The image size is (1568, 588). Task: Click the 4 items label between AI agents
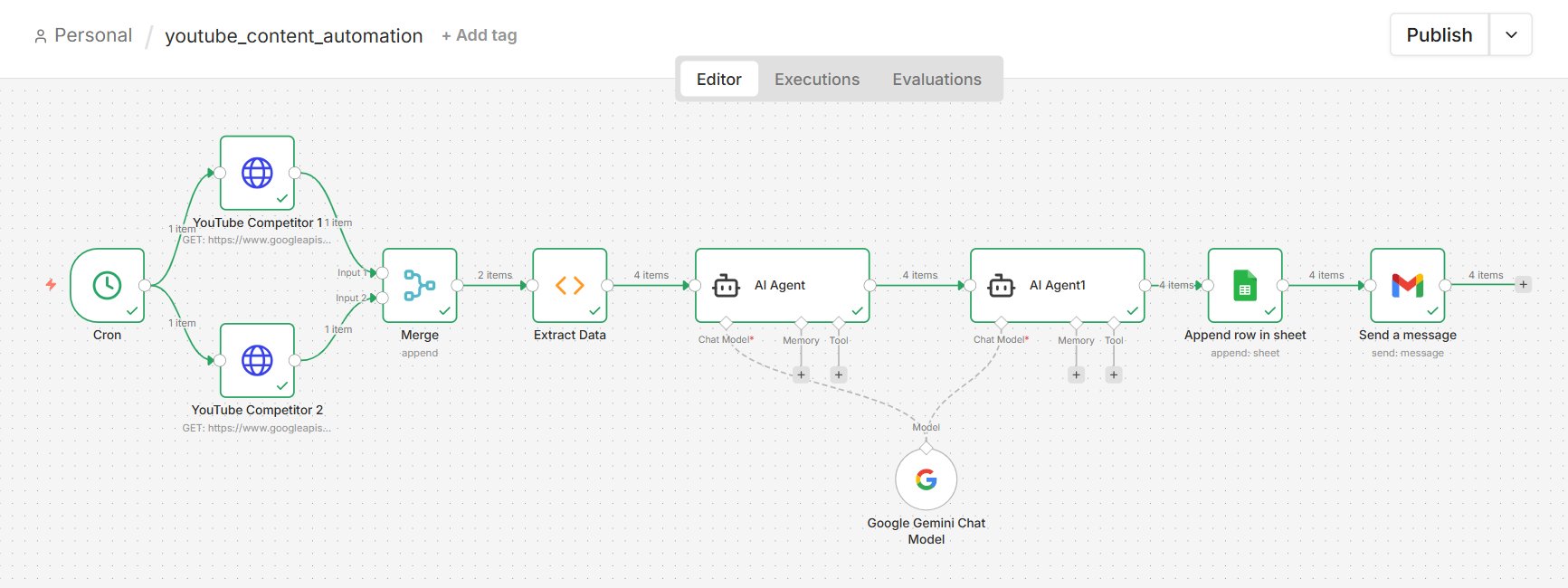click(920, 275)
